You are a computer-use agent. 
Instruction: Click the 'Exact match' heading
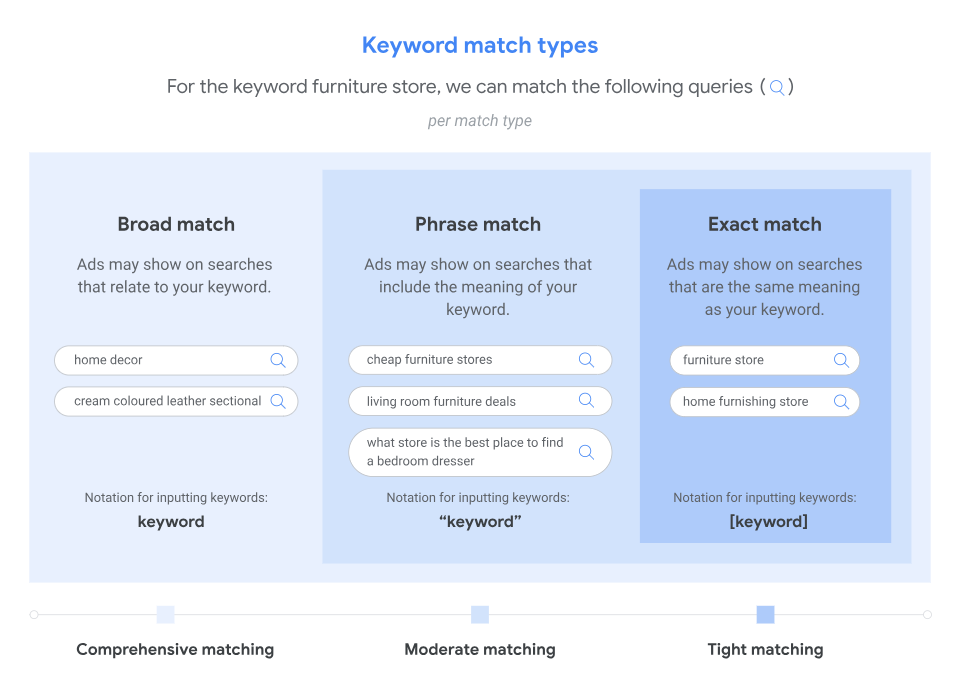(x=765, y=224)
